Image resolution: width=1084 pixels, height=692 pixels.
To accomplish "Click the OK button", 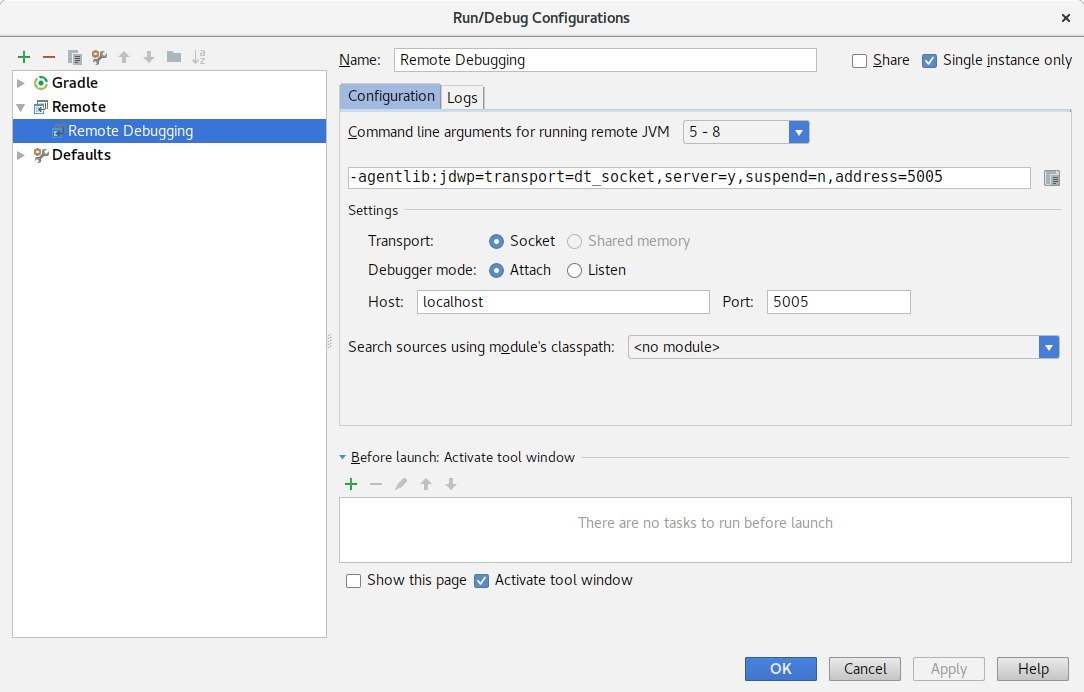I will click(x=780, y=669).
